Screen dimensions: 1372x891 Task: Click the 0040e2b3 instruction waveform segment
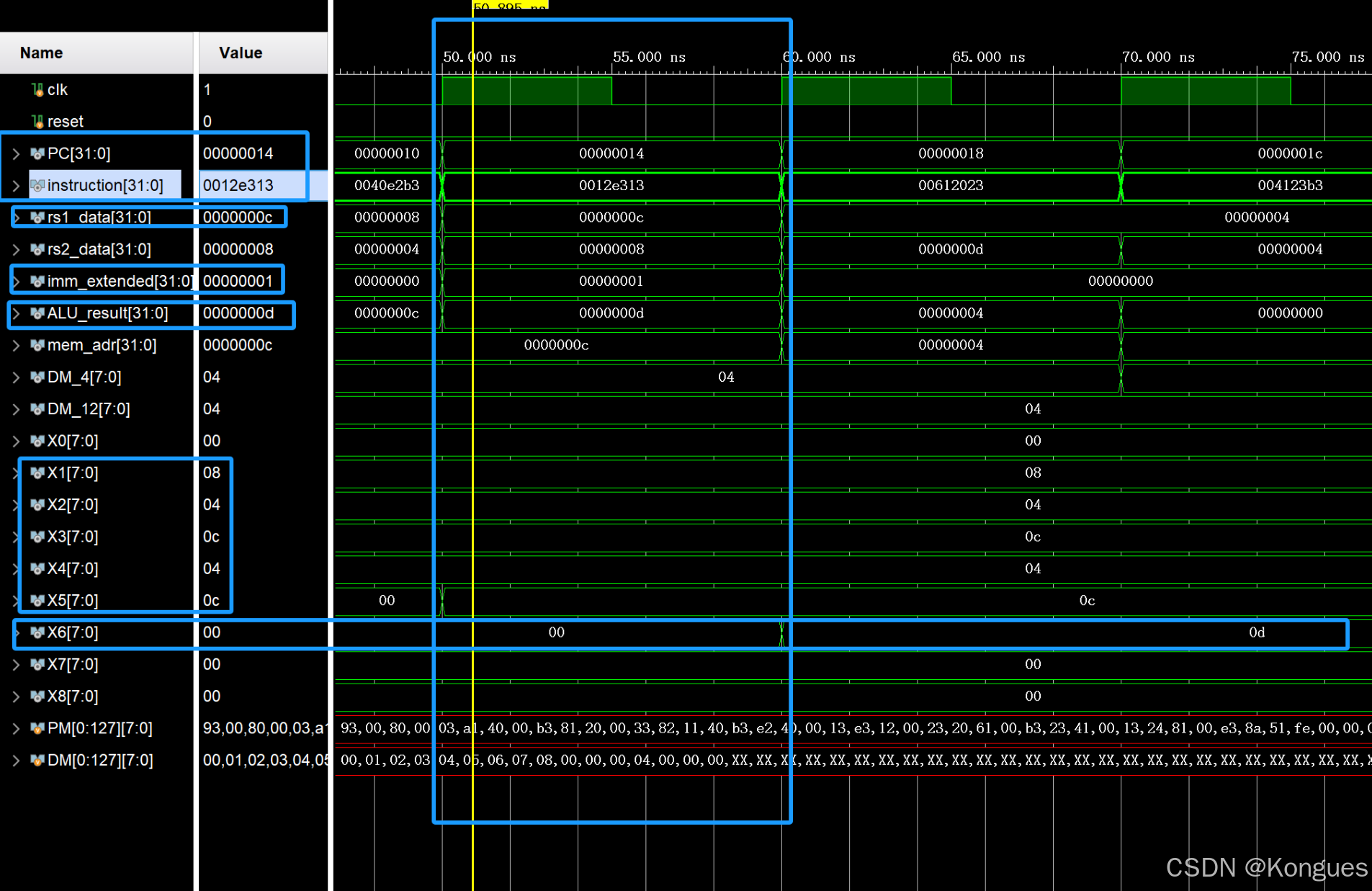click(x=387, y=185)
